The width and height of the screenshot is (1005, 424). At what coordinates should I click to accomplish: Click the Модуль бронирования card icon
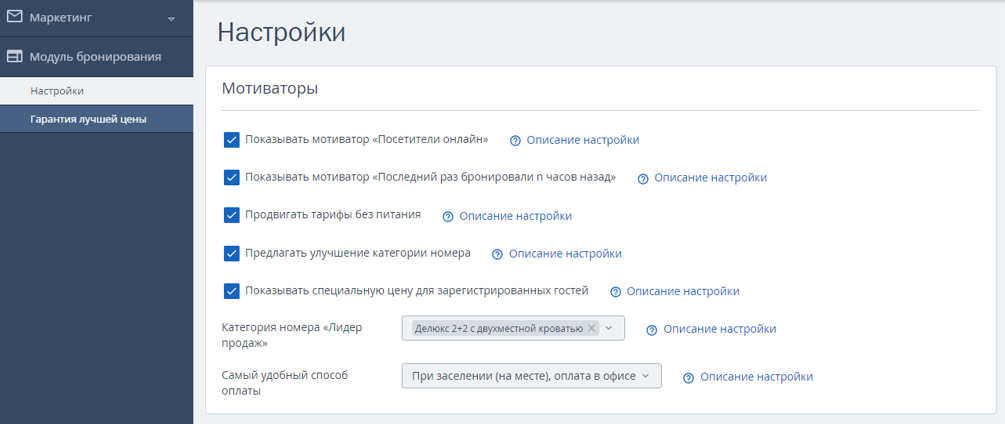pyautogui.click(x=14, y=56)
